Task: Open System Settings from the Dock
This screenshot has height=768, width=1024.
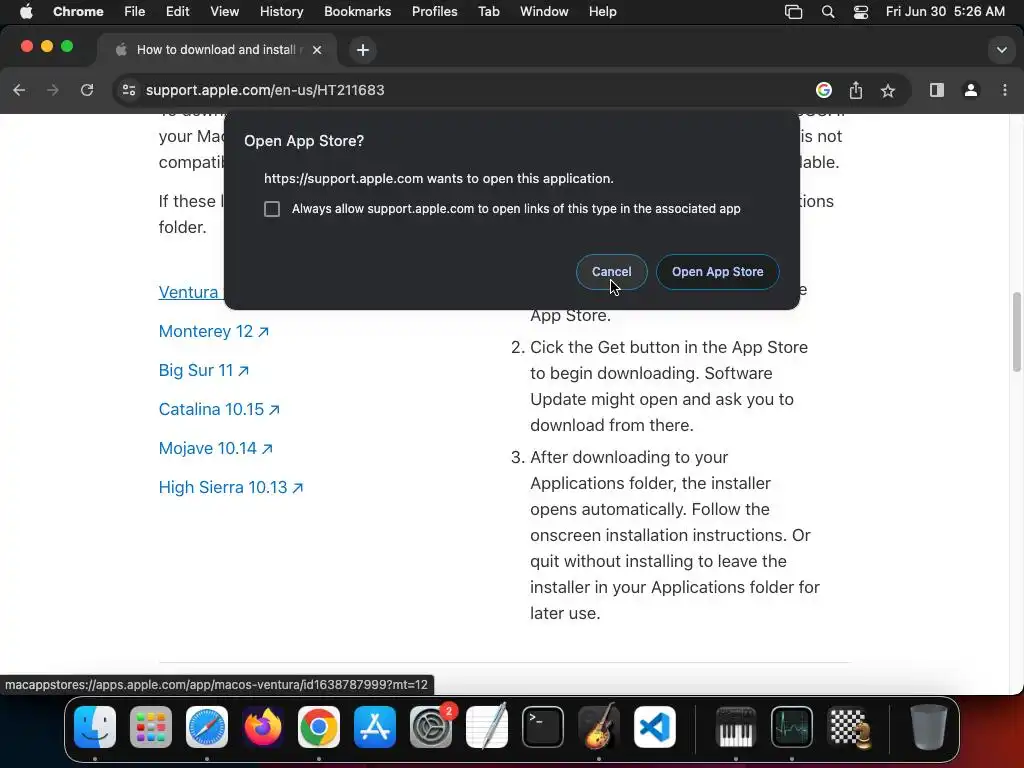Action: click(x=431, y=727)
